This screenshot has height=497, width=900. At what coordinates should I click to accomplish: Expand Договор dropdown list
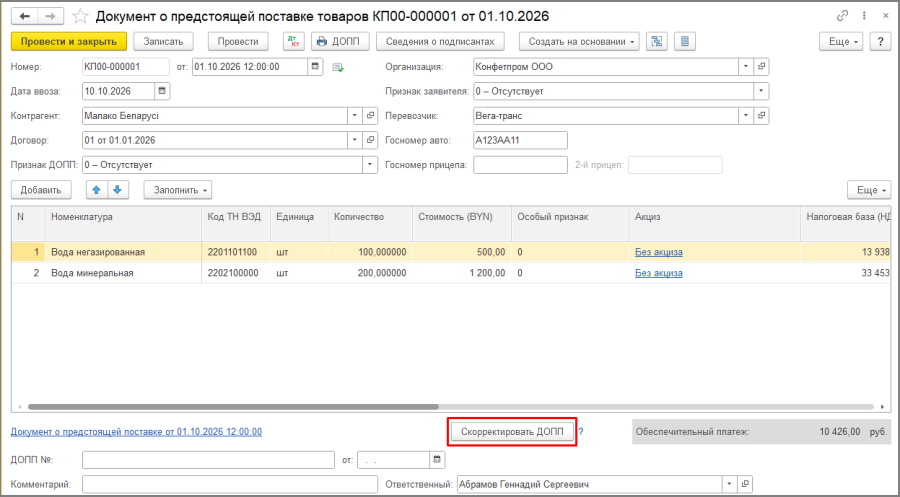point(355,140)
